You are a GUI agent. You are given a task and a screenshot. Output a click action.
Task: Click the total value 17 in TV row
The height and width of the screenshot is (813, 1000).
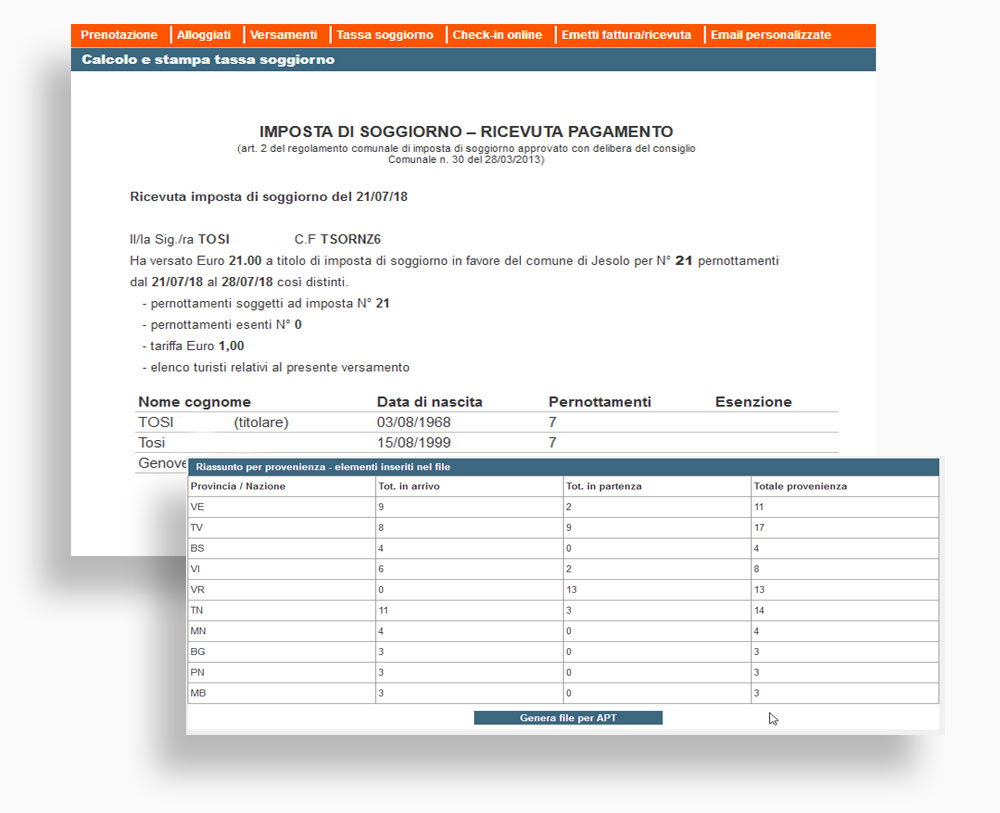[x=759, y=528]
